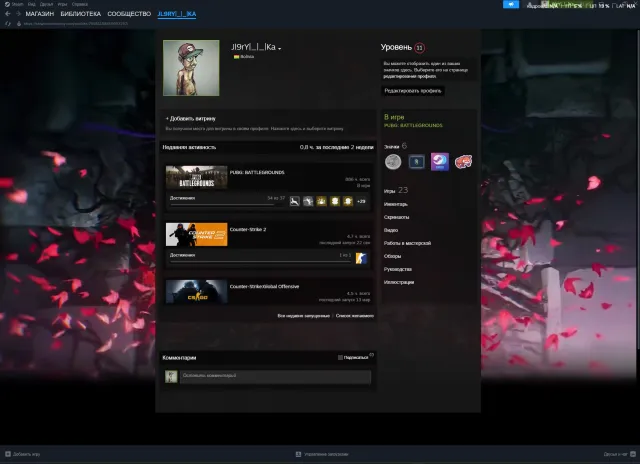Click the comment input field
This screenshot has height=464, width=640.
point(276,377)
